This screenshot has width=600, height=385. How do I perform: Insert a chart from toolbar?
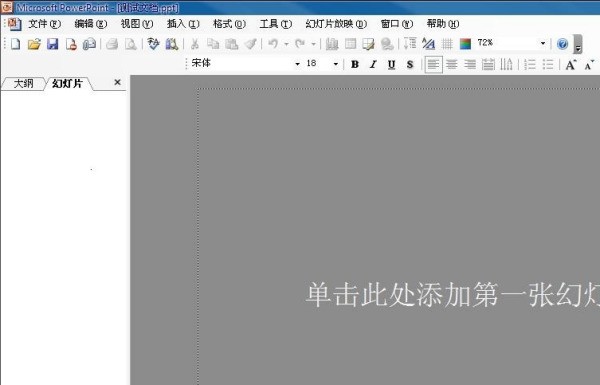332,44
